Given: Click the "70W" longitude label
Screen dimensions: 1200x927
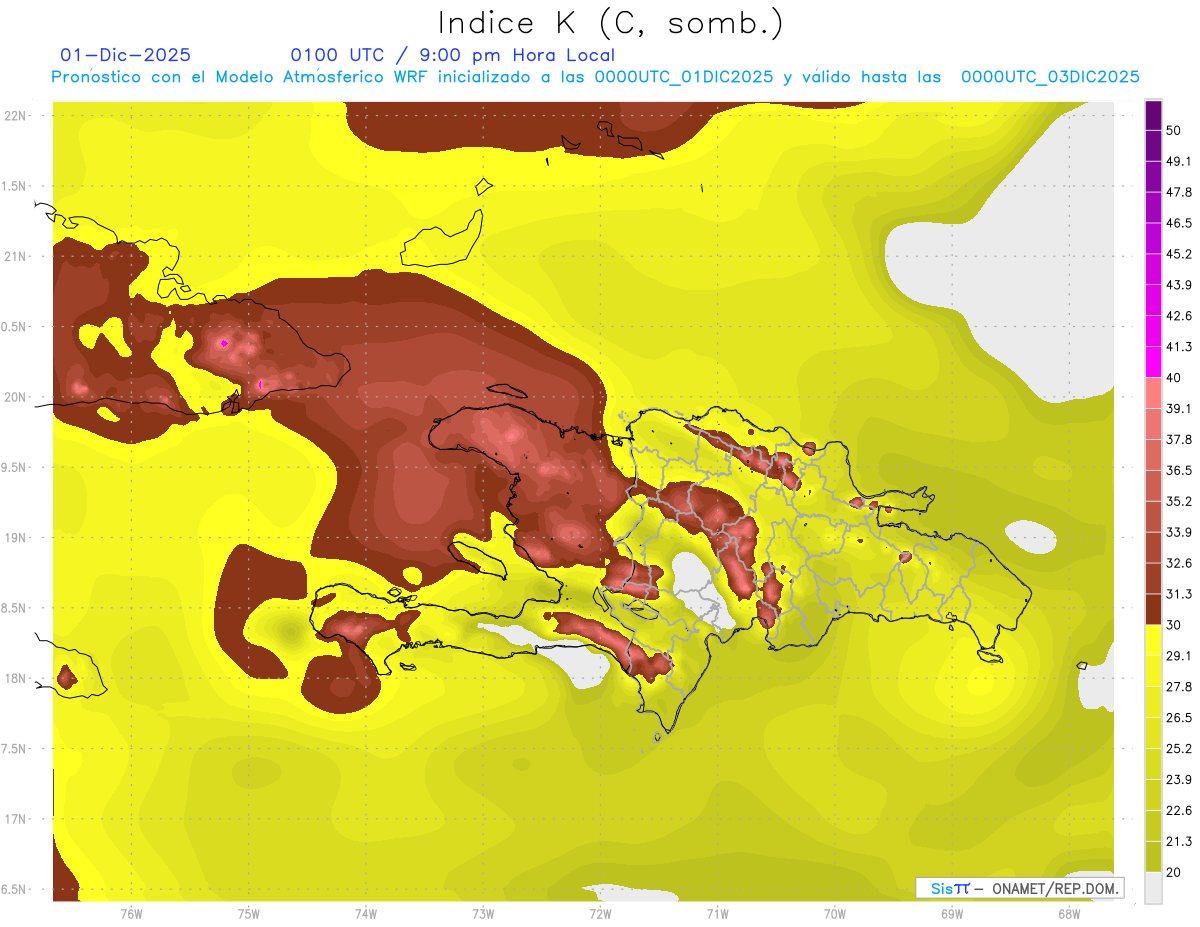Looking at the screenshot, I should [834, 912].
